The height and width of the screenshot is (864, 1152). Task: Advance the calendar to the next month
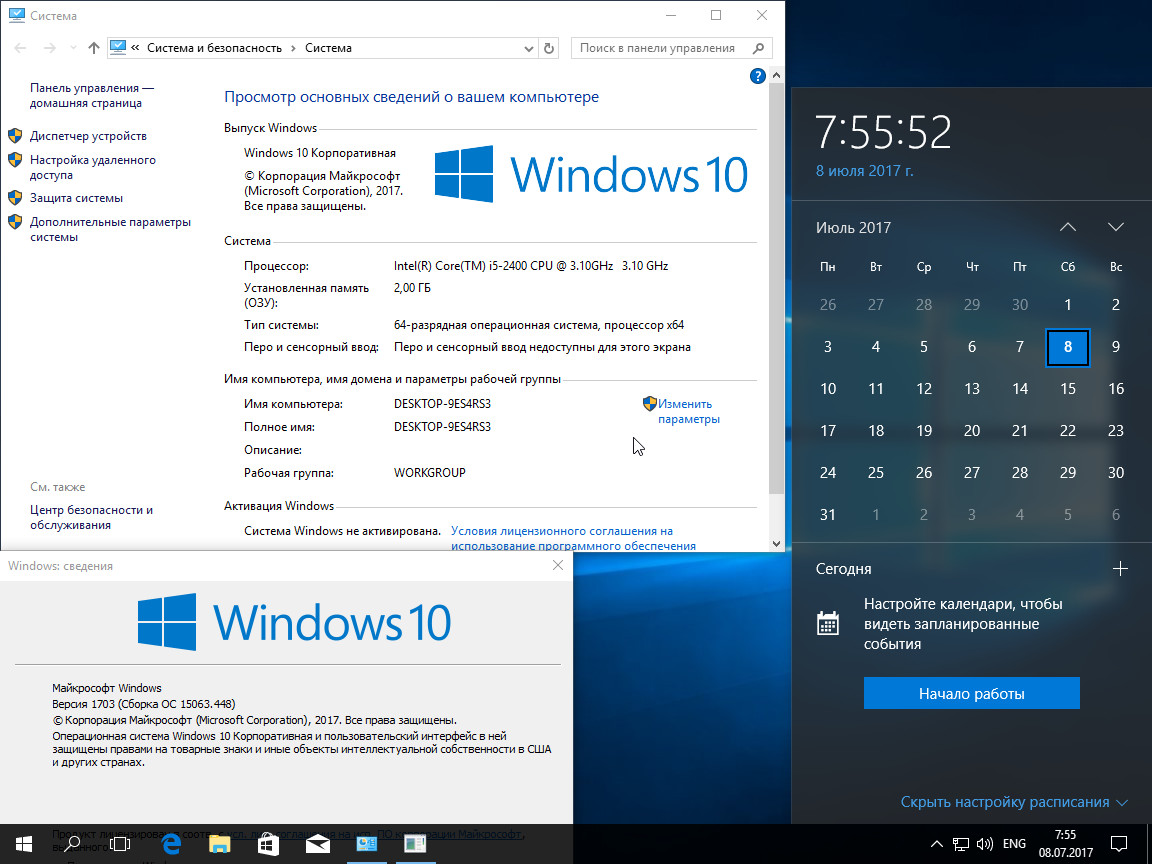point(1116,227)
